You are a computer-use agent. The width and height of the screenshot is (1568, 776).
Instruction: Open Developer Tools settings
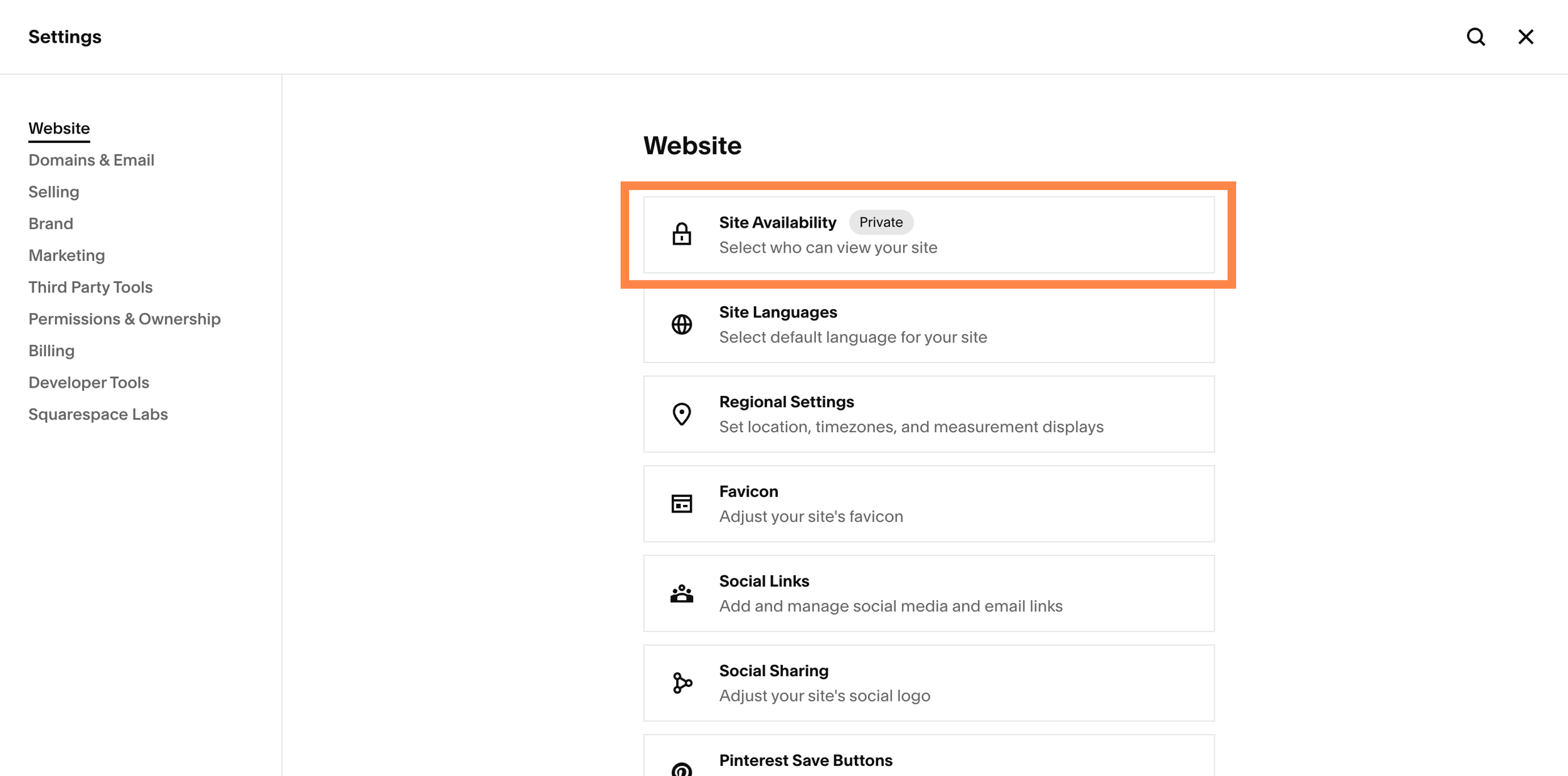point(89,382)
